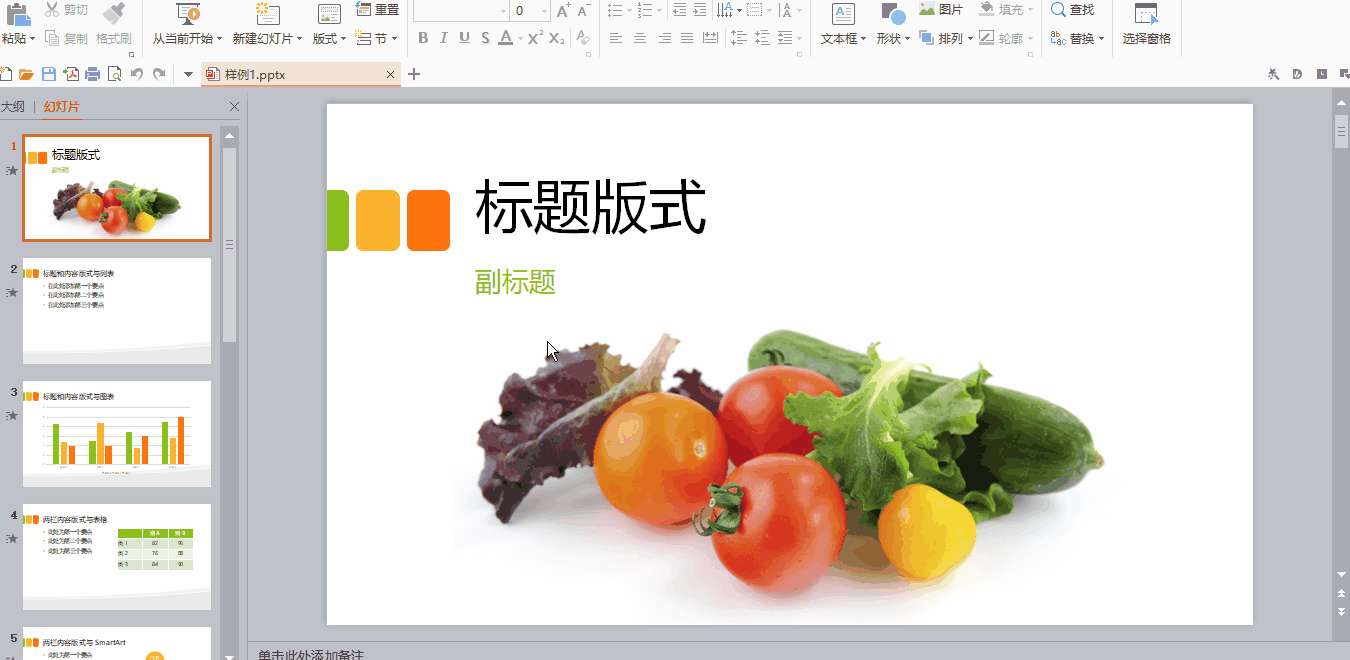Click the Undo arrow icon
Viewport: 1350px width, 660px height.
(137, 74)
